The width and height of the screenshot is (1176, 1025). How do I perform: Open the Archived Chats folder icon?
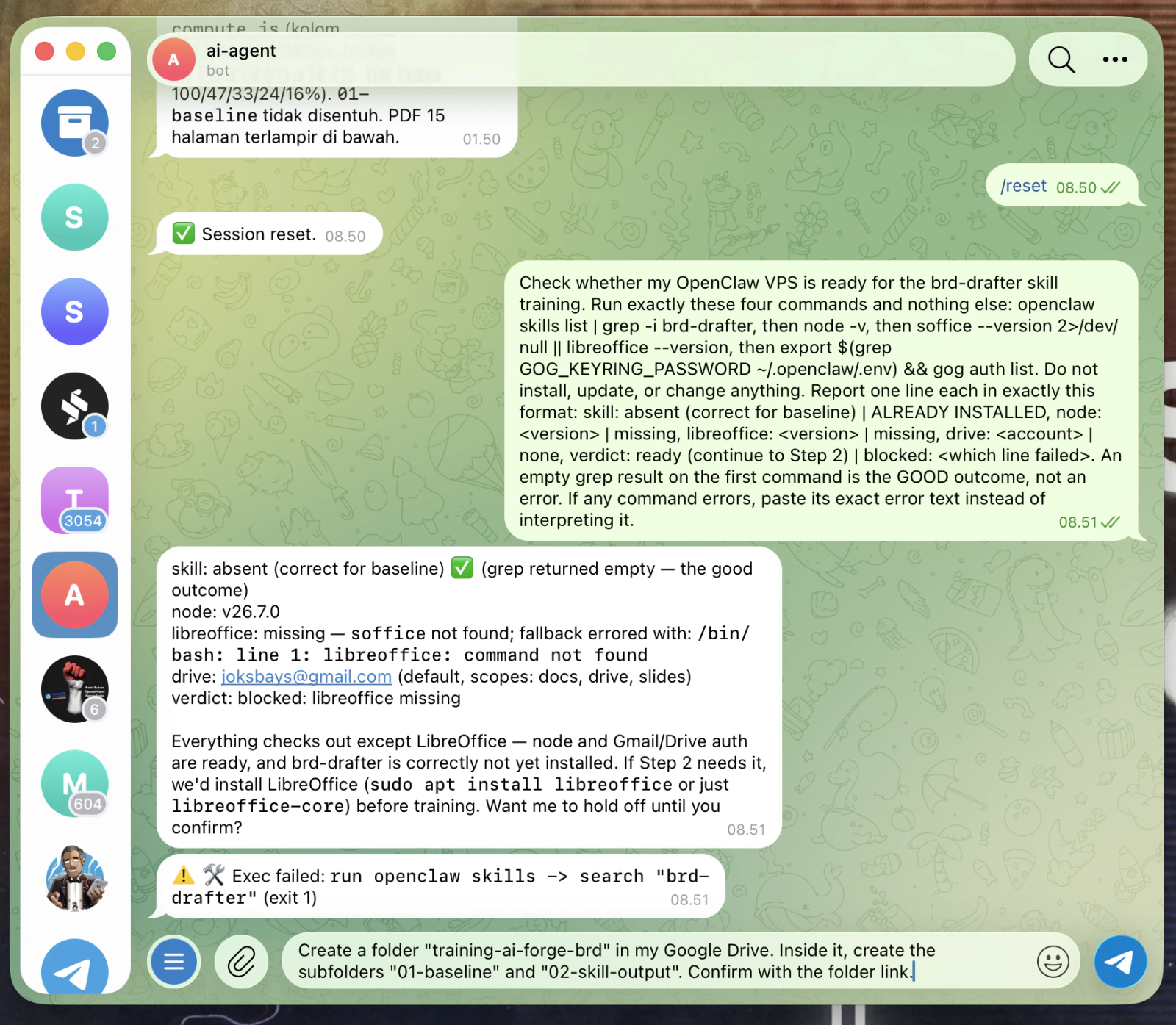(74, 123)
